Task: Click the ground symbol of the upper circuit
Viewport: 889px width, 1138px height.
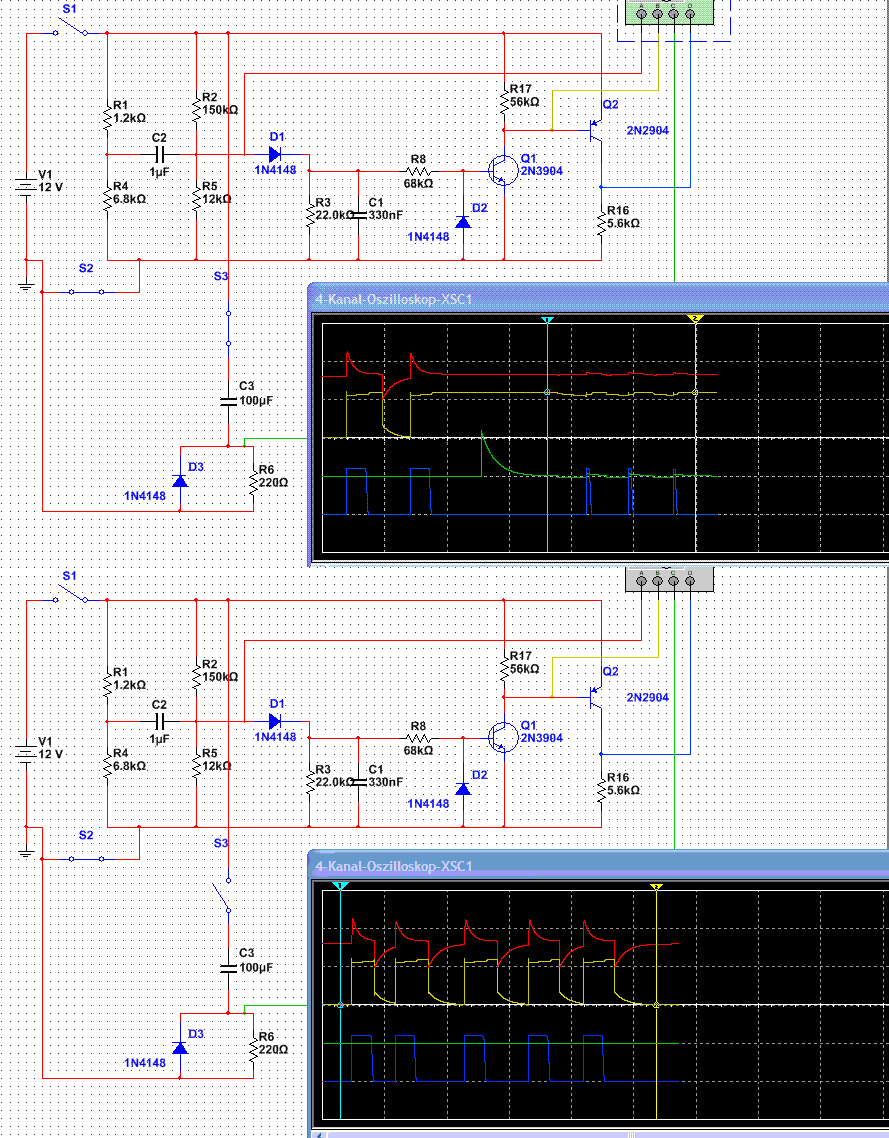Action: coord(26,286)
